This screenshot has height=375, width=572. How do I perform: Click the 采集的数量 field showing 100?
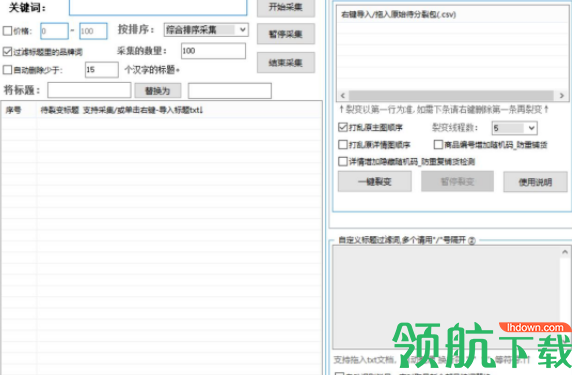(x=213, y=51)
